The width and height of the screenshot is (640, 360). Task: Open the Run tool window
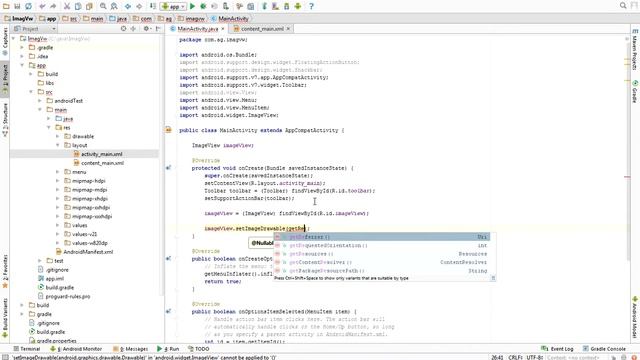click(x=168, y=349)
